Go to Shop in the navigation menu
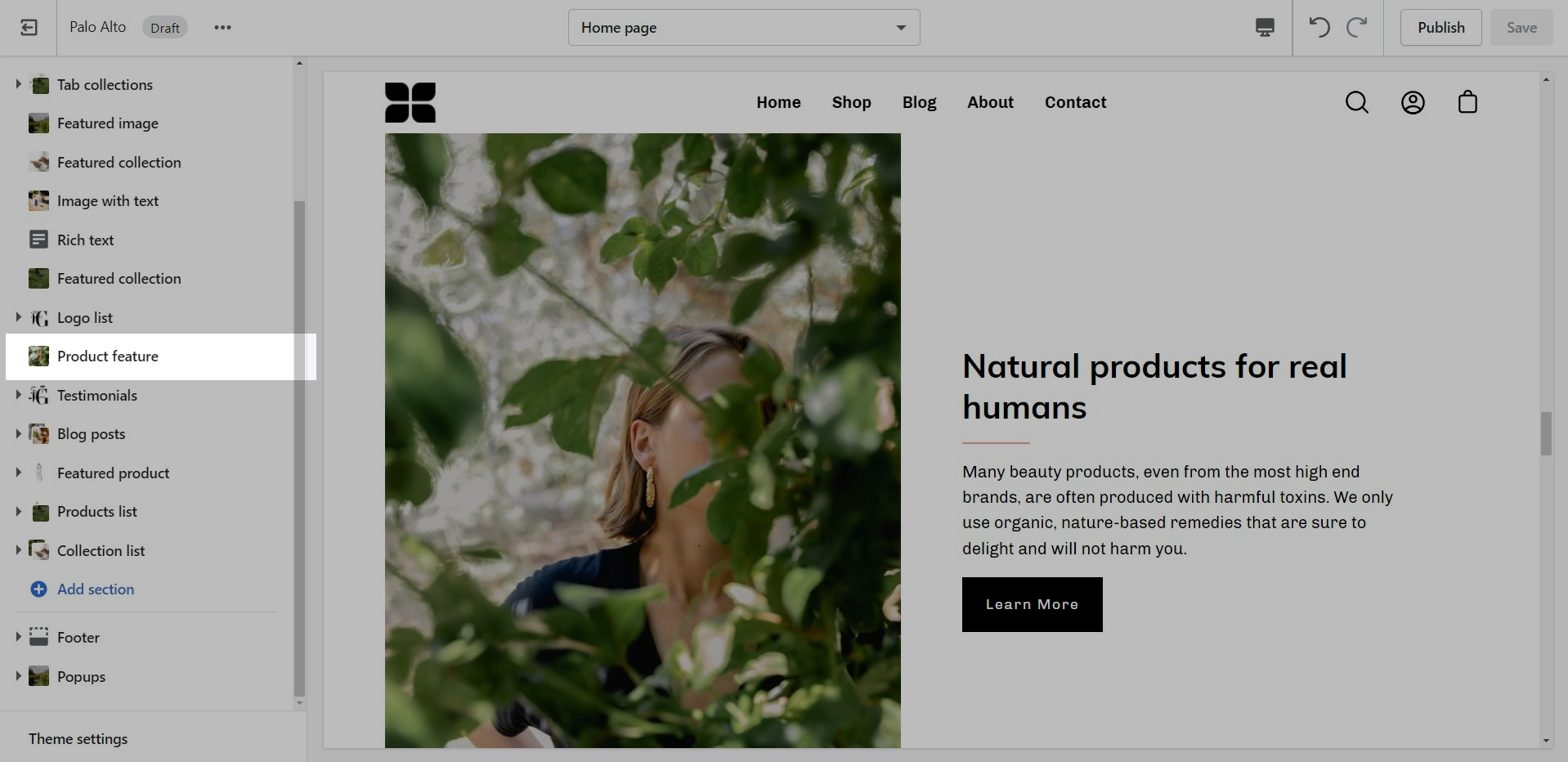 tap(851, 102)
